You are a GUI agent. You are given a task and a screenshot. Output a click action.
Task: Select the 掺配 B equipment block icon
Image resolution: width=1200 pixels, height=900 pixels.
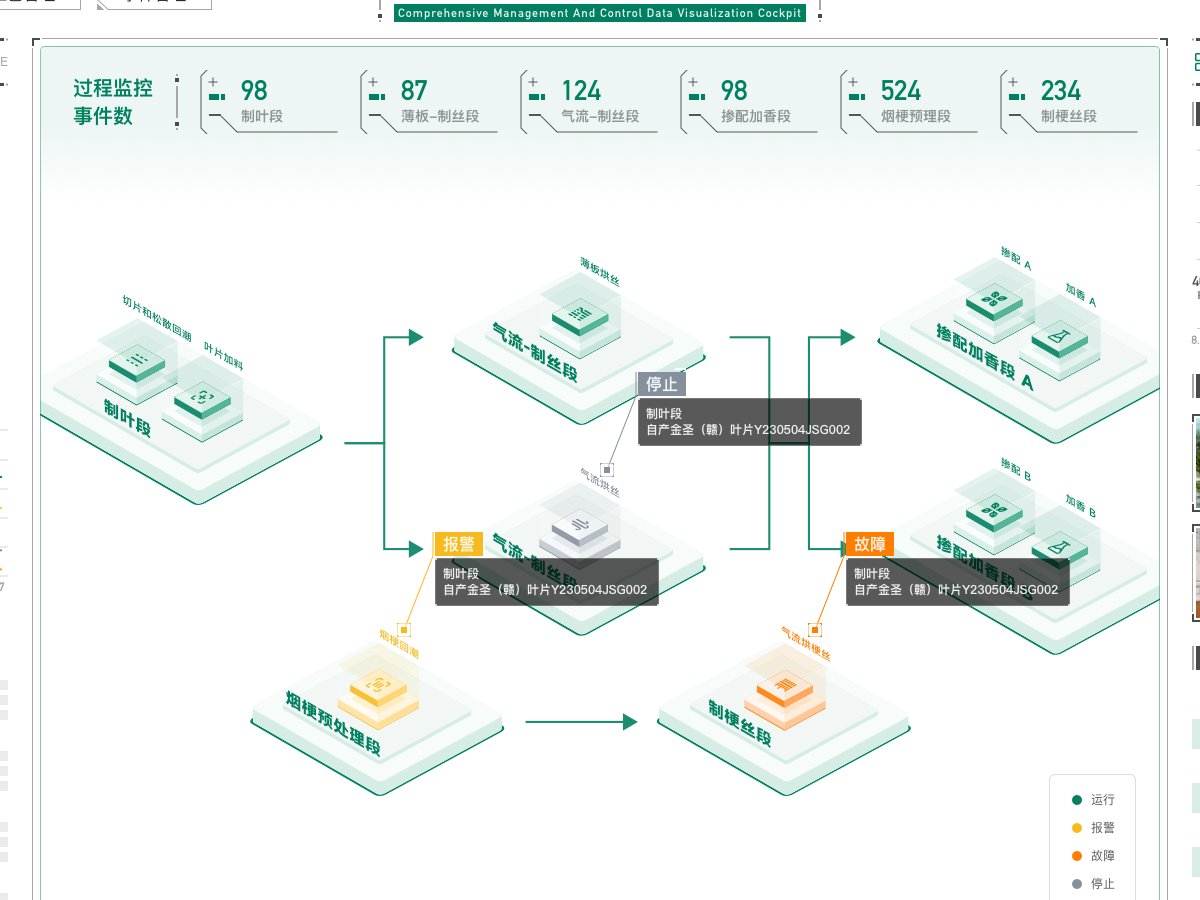[x=994, y=511]
